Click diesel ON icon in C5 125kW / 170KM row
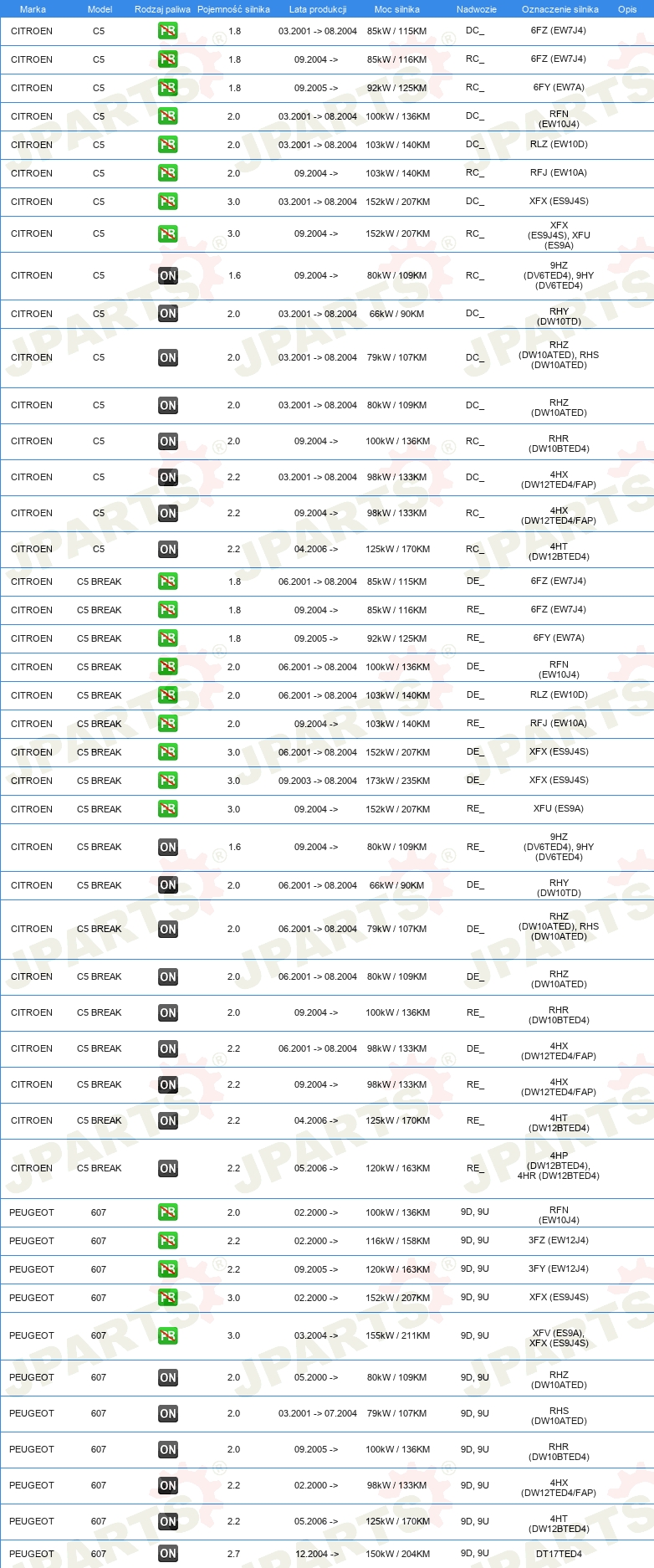Image resolution: width=654 pixels, height=1568 pixels. click(168, 549)
